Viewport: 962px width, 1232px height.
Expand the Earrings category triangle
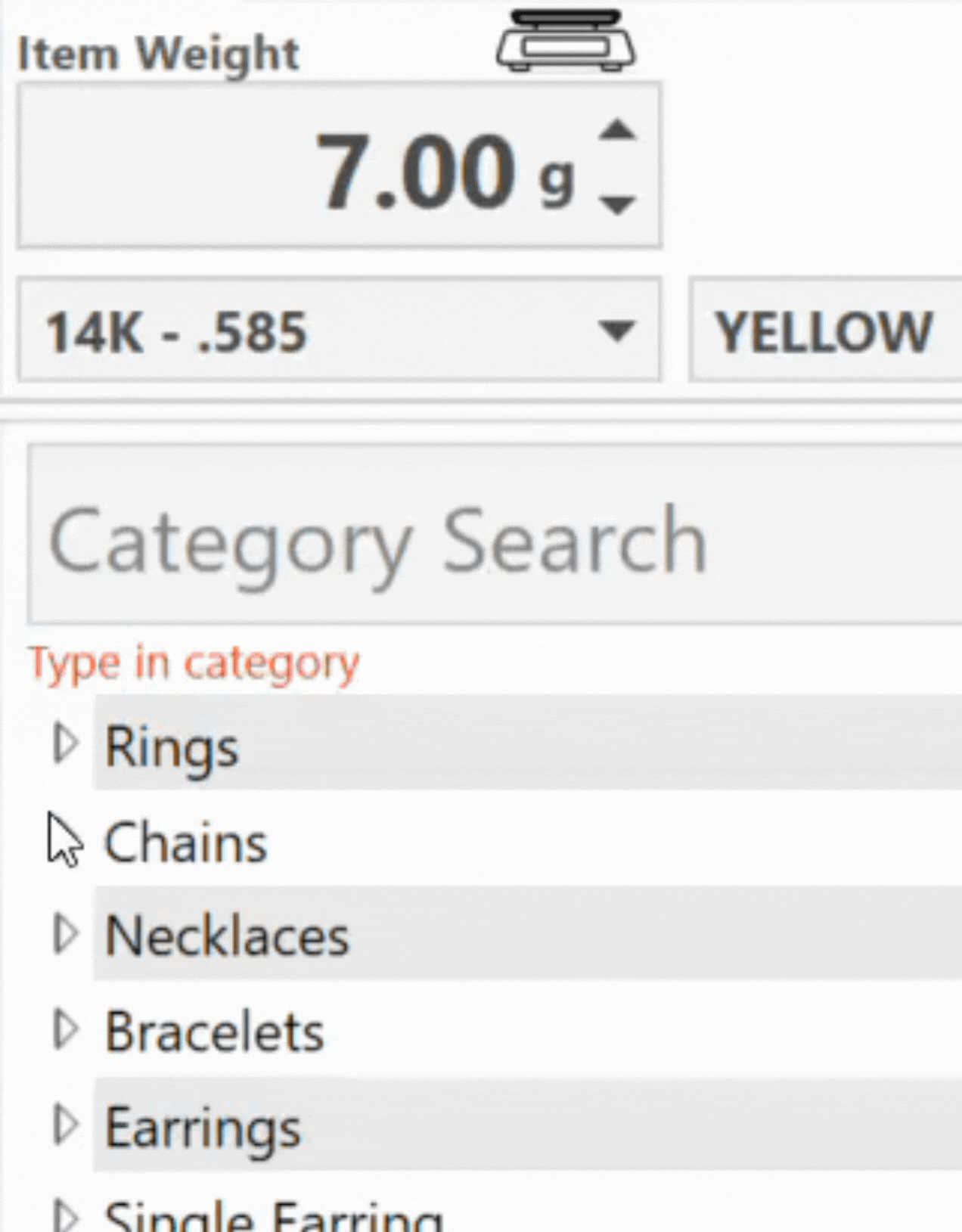point(67,1125)
